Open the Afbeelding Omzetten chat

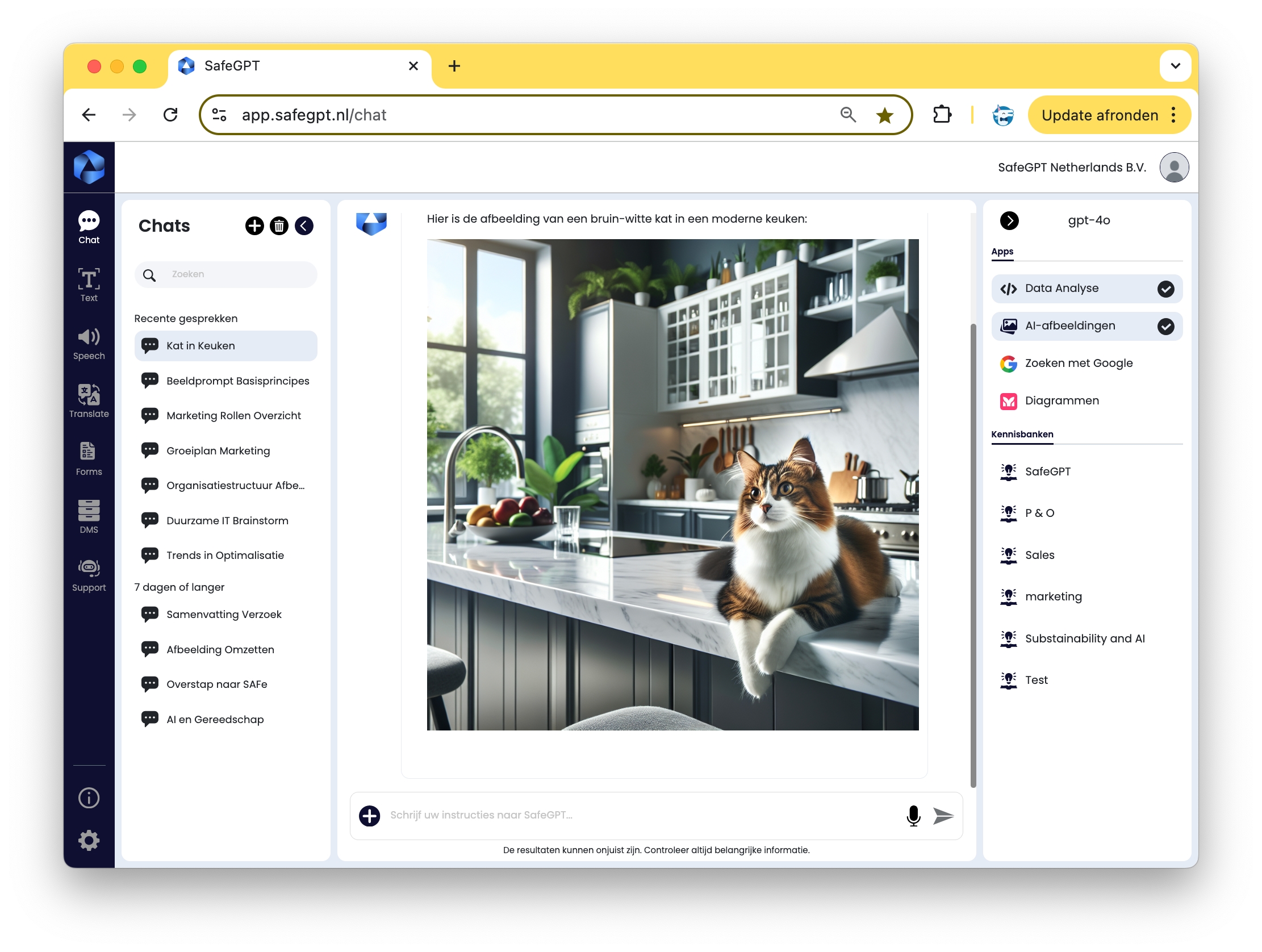coord(226,649)
